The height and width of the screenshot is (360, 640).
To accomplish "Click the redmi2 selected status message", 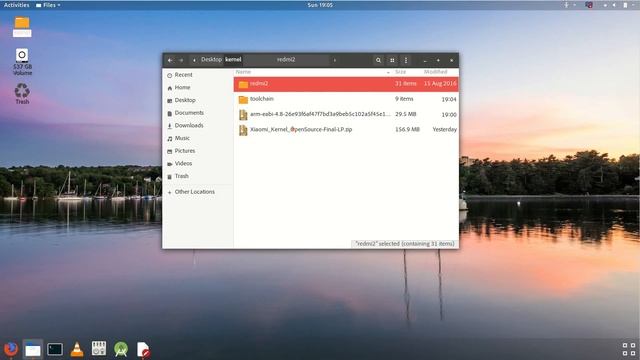I will [x=404, y=244].
